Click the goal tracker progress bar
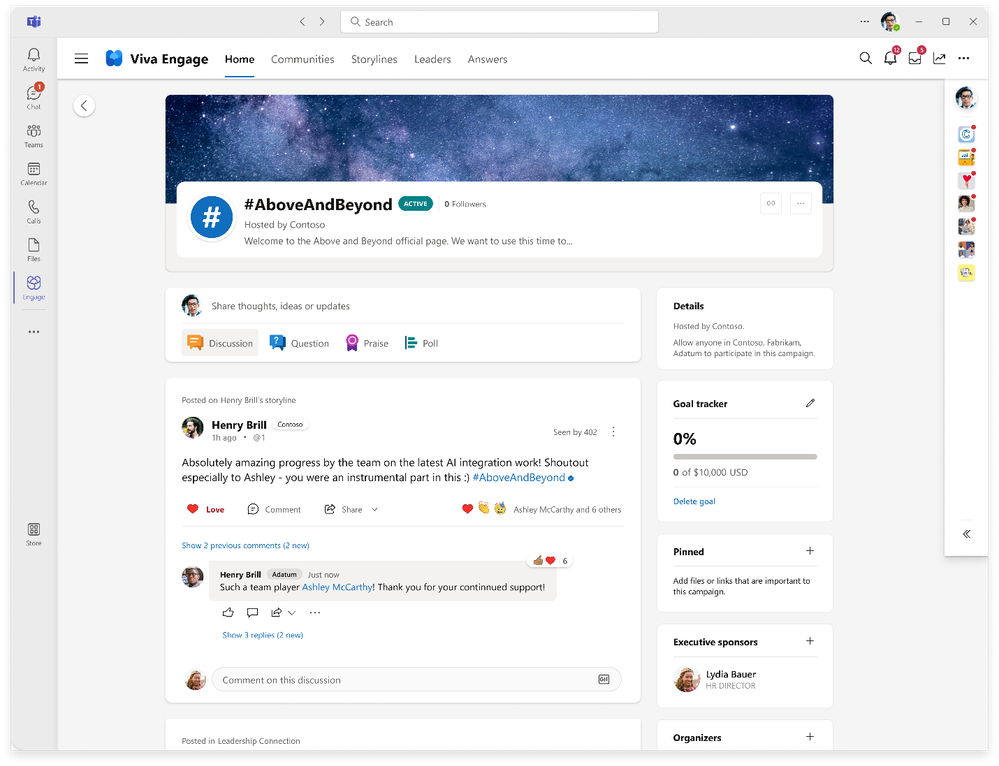The image size is (999, 766). pyautogui.click(x=745, y=456)
